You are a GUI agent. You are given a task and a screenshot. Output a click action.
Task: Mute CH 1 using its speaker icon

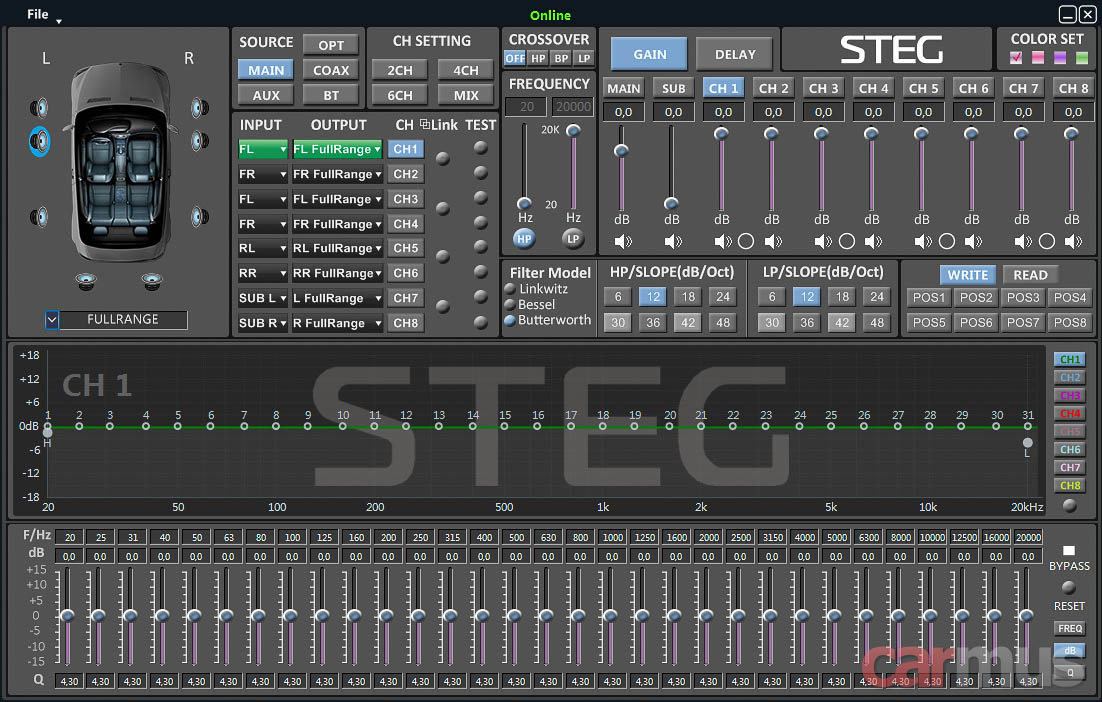coord(722,242)
